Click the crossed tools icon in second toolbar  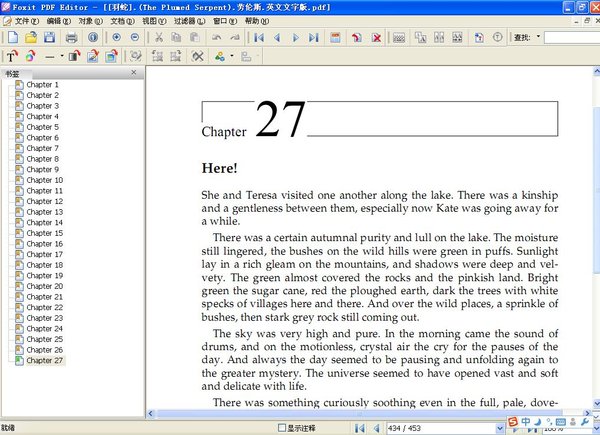(198, 57)
